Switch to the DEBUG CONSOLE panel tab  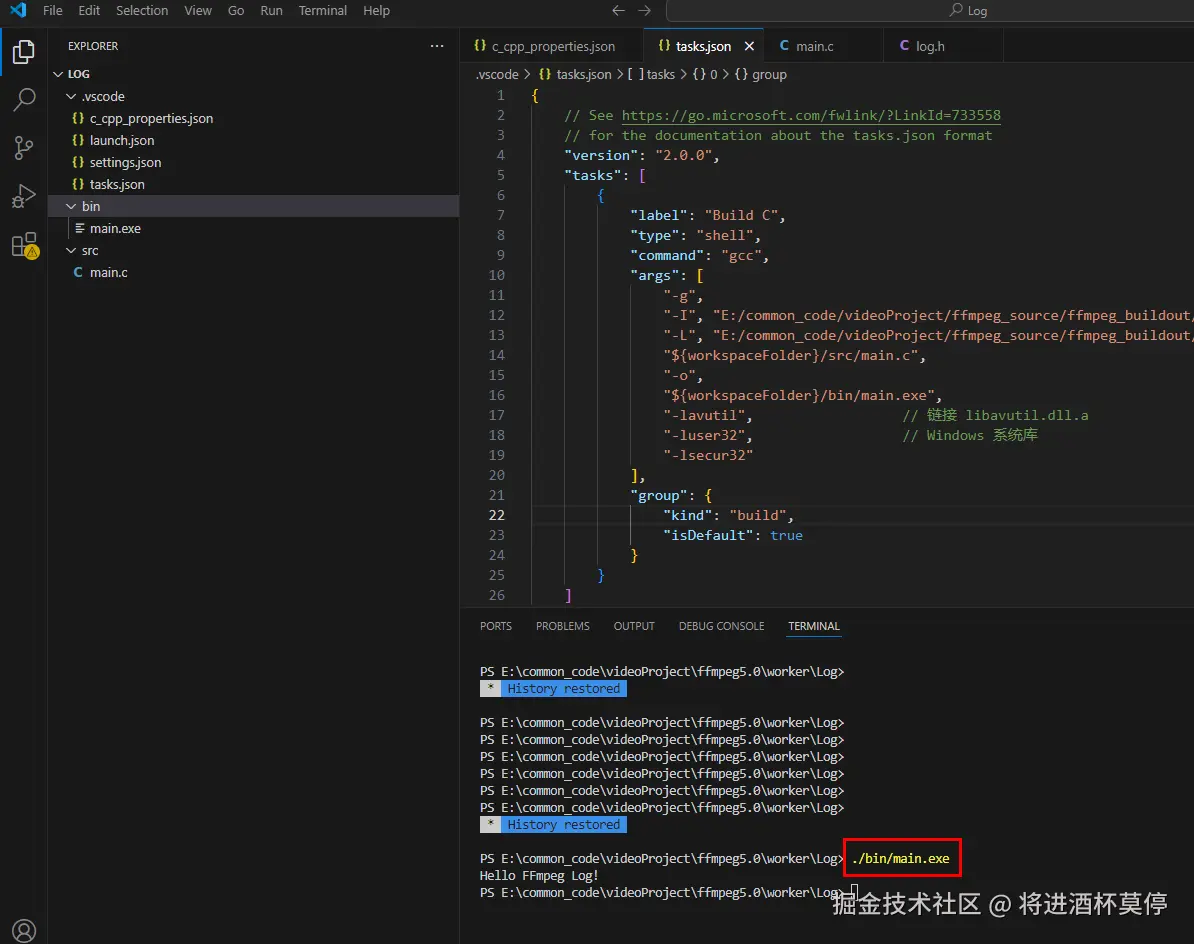point(721,626)
